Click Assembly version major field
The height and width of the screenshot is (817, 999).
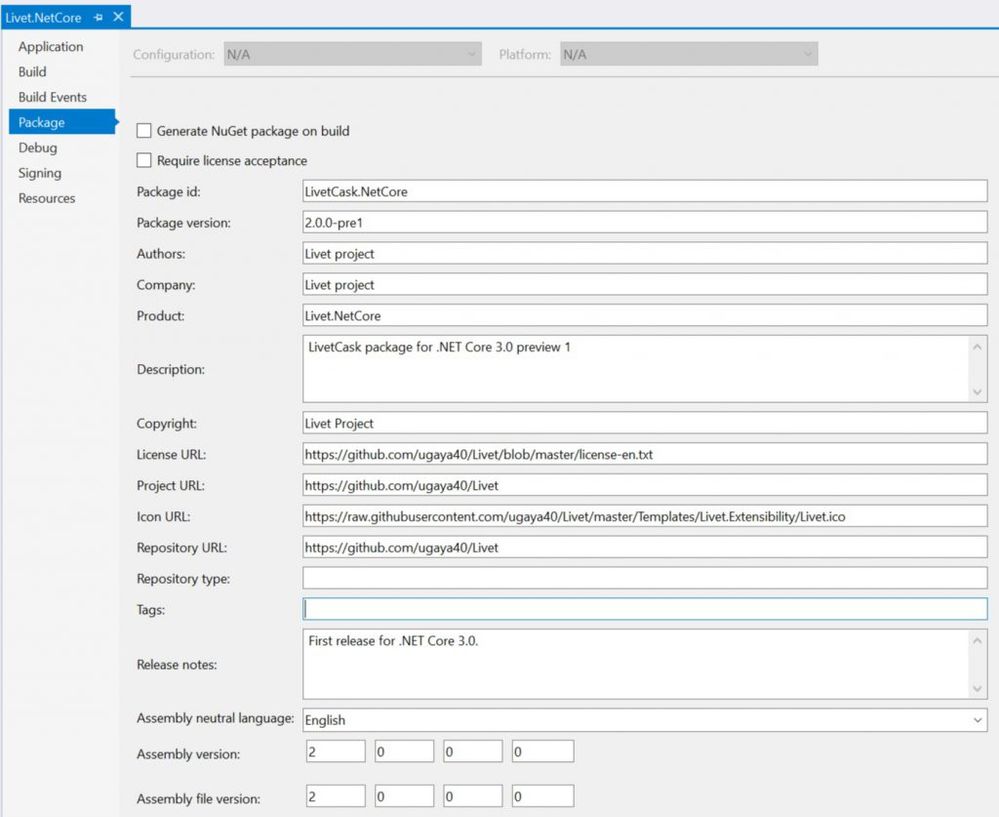336,751
